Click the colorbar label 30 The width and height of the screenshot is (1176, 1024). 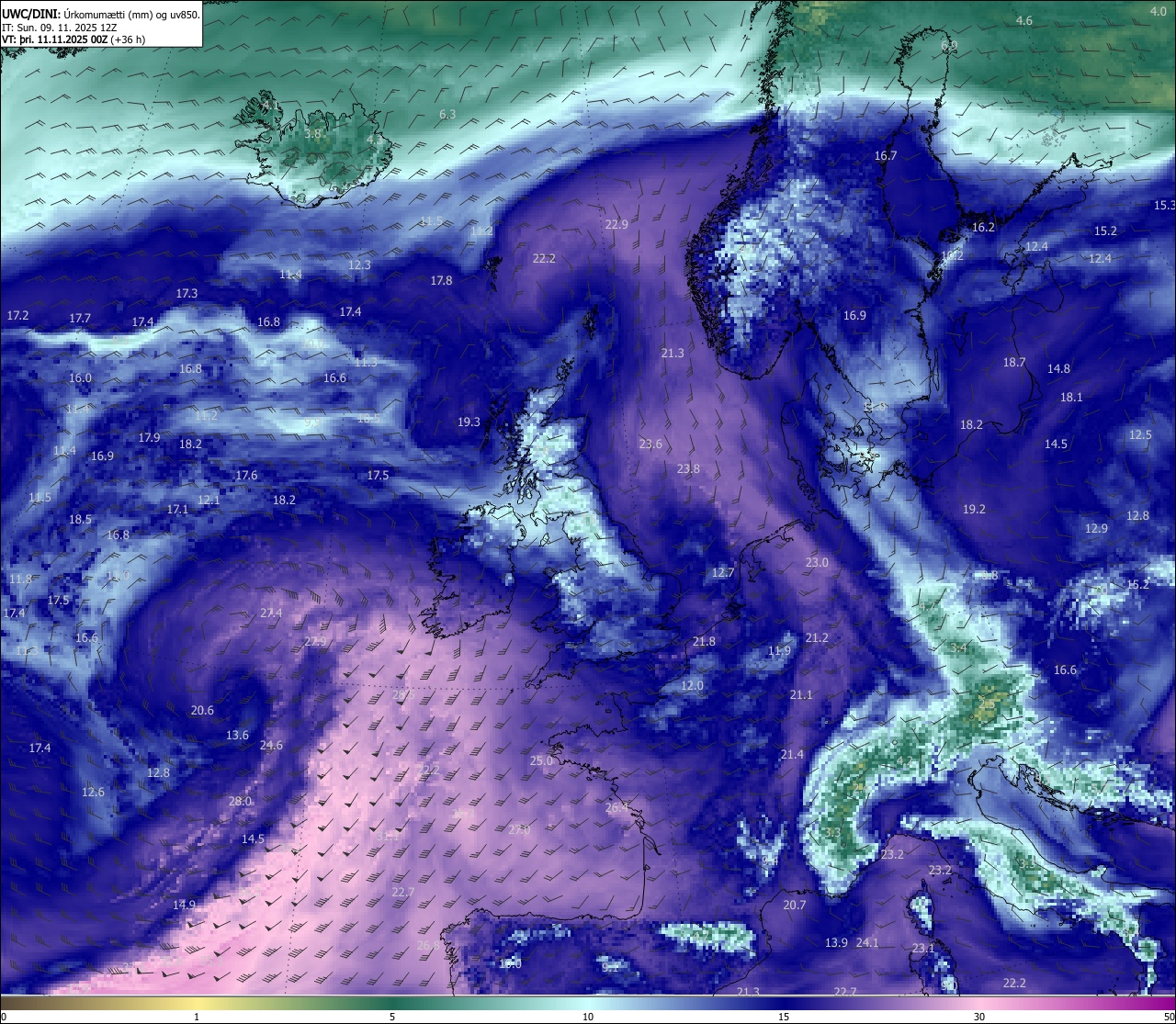(x=979, y=1017)
